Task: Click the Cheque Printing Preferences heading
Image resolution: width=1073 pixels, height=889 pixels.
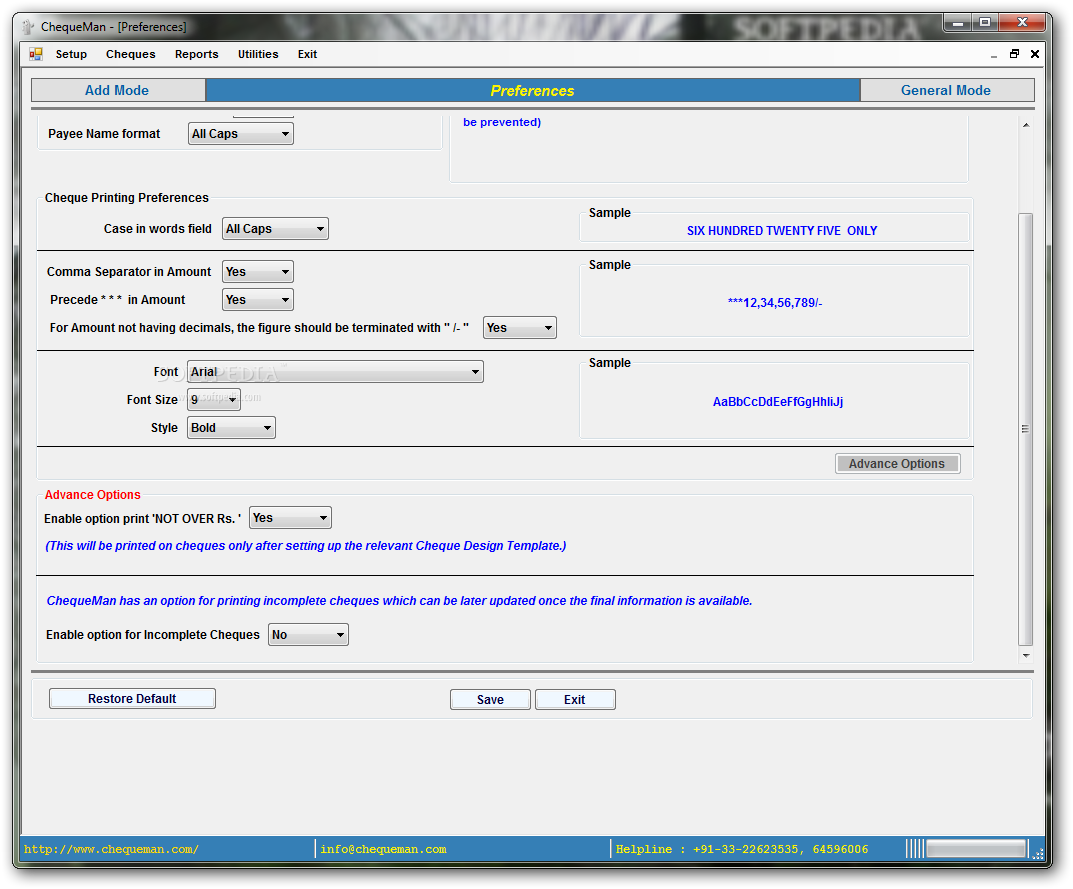Action: (x=127, y=198)
